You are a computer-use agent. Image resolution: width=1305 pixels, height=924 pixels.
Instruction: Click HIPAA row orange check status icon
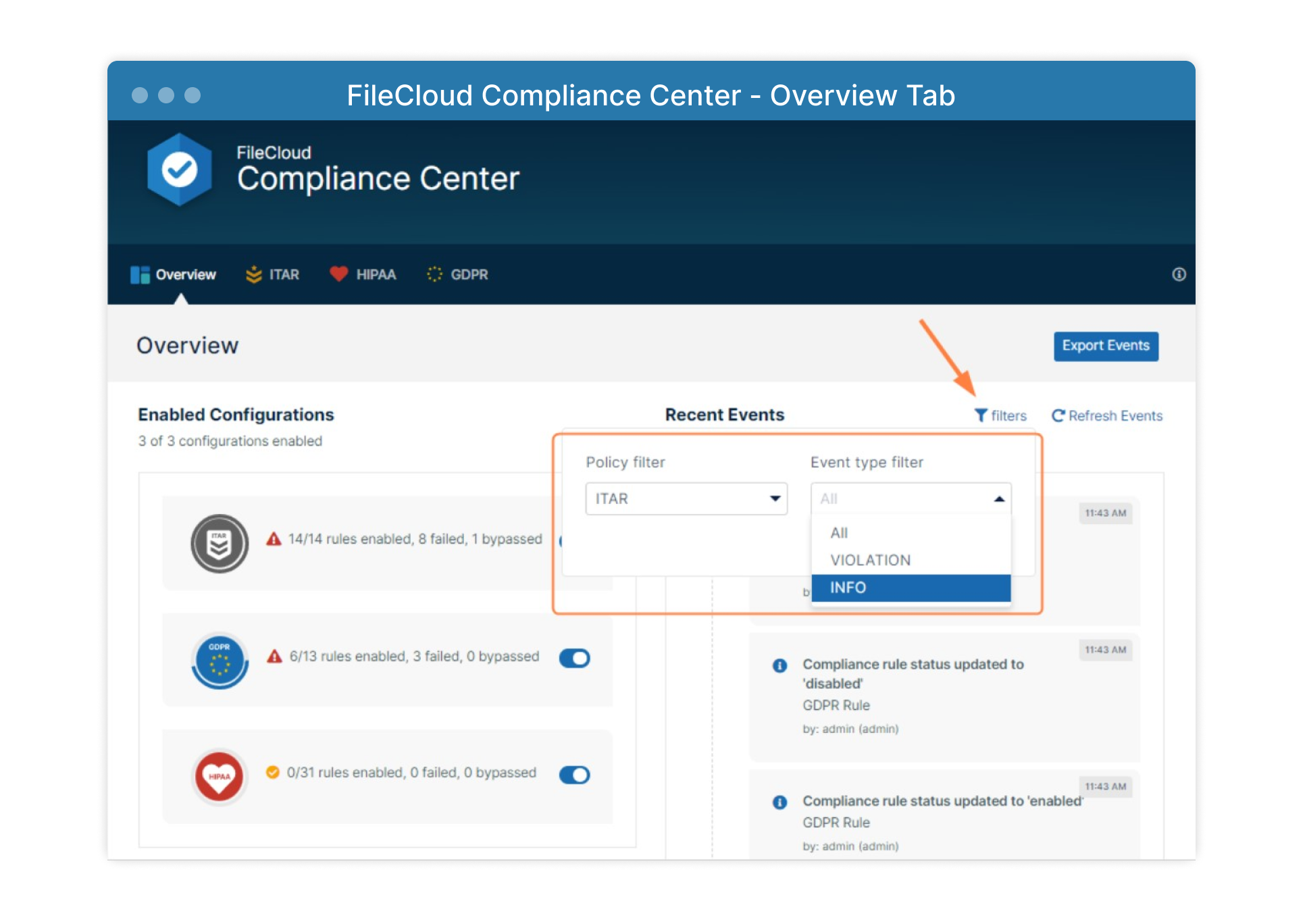[x=273, y=773]
